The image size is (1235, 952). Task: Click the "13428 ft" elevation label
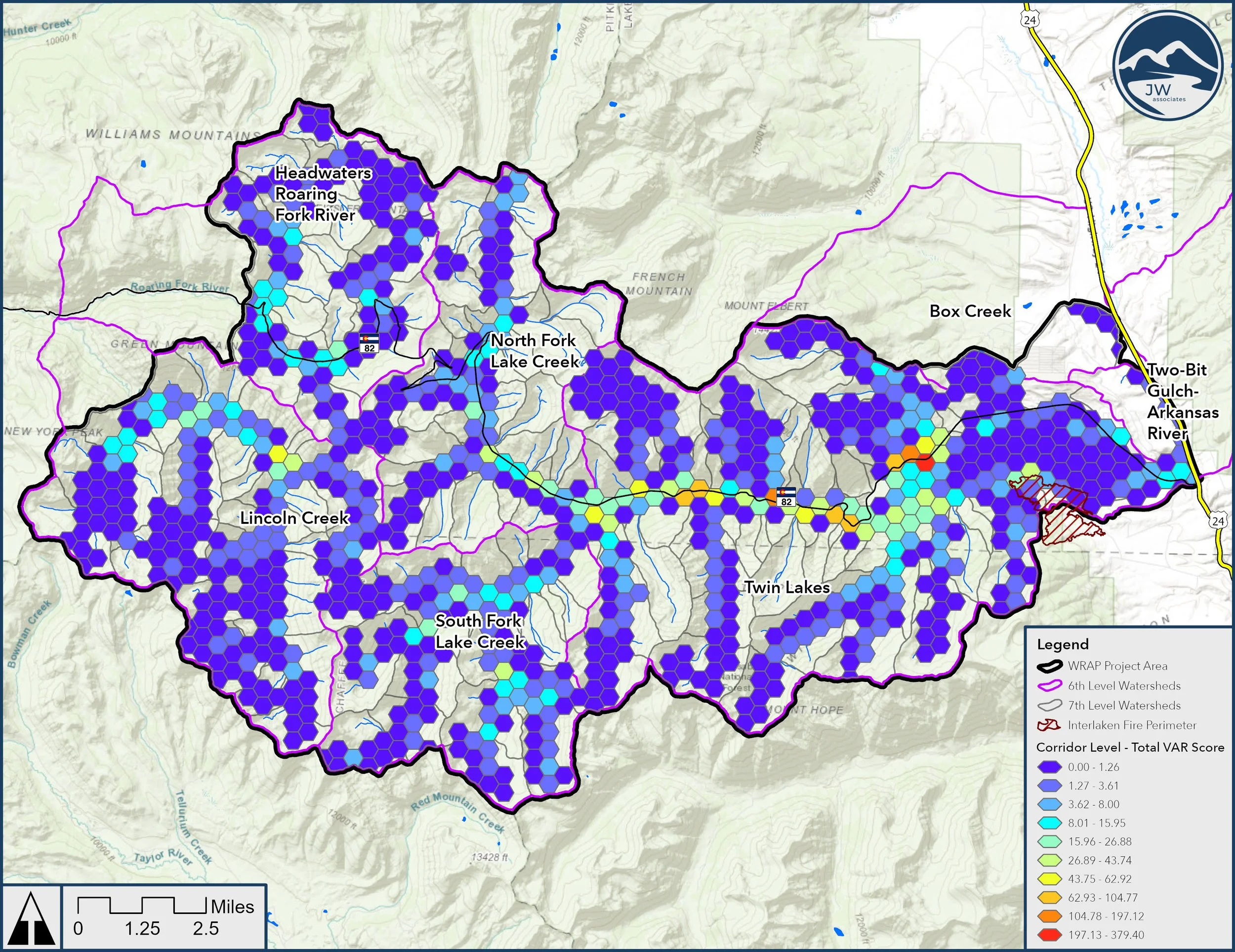490,857
